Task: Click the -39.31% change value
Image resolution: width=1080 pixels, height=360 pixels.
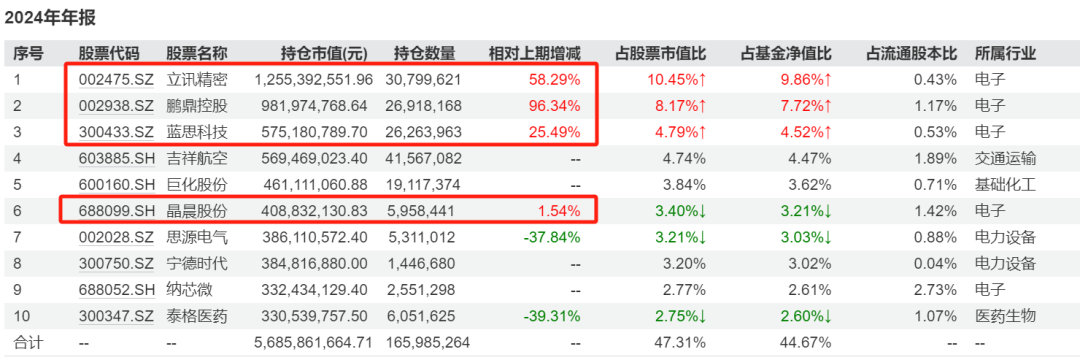Action: click(x=552, y=316)
